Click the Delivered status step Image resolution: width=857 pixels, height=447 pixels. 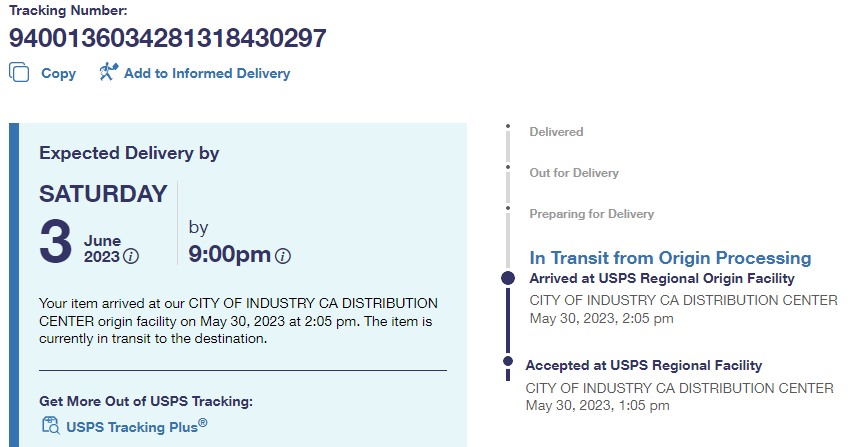pyautogui.click(x=556, y=132)
